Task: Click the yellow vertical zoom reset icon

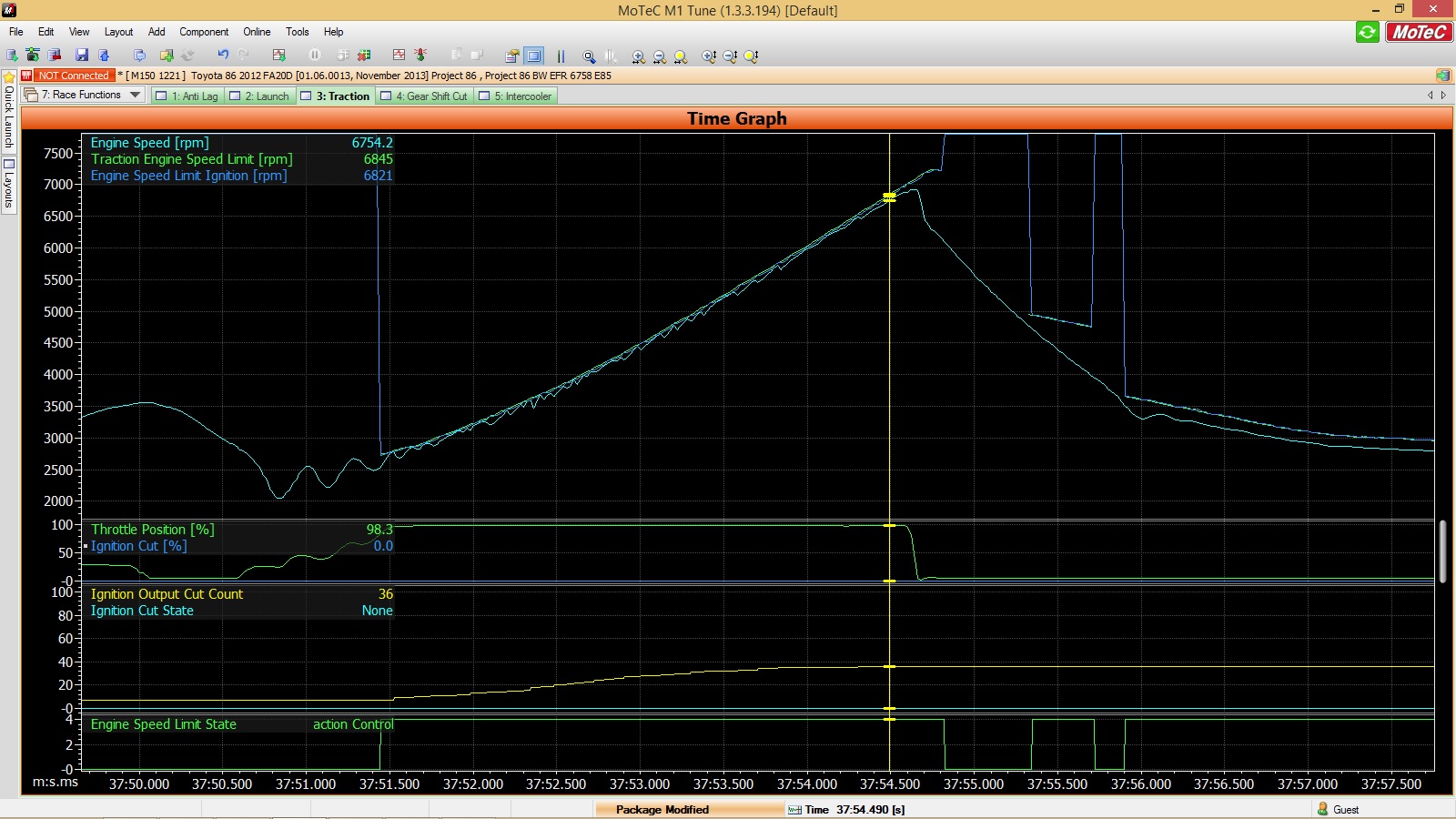Action: (x=751, y=56)
